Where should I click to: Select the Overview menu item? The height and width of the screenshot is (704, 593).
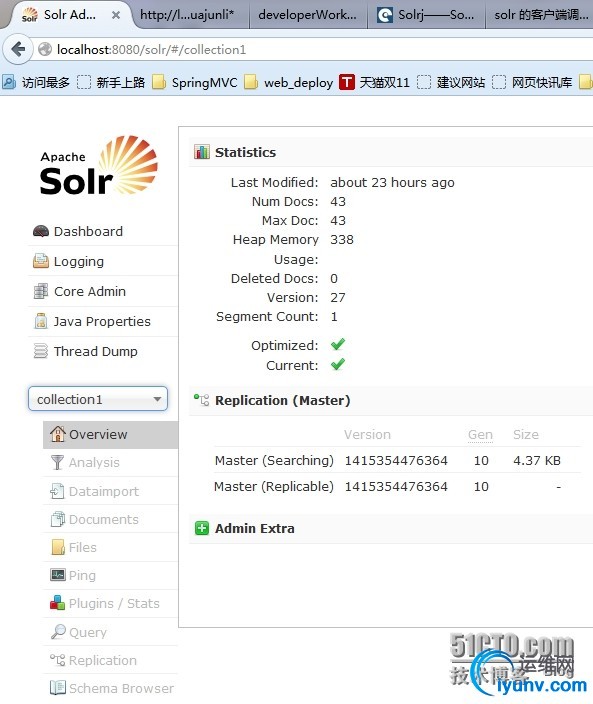click(x=110, y=435)
